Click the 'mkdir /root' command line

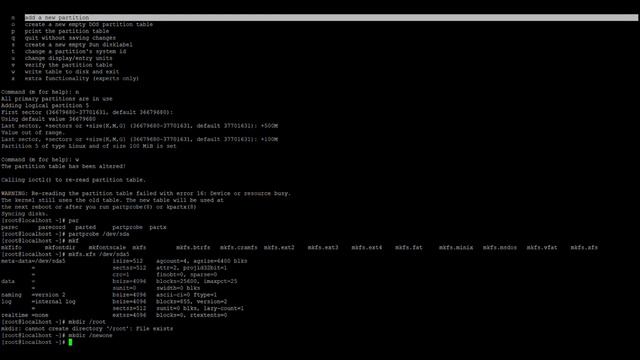click(53, 322)
